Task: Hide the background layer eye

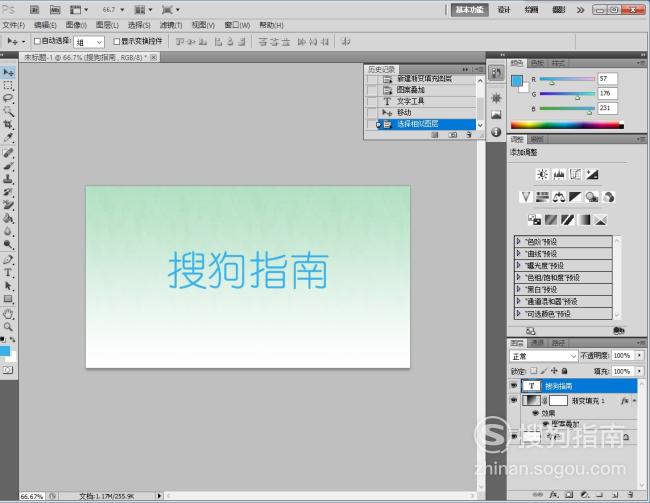Action: [514, 436]
